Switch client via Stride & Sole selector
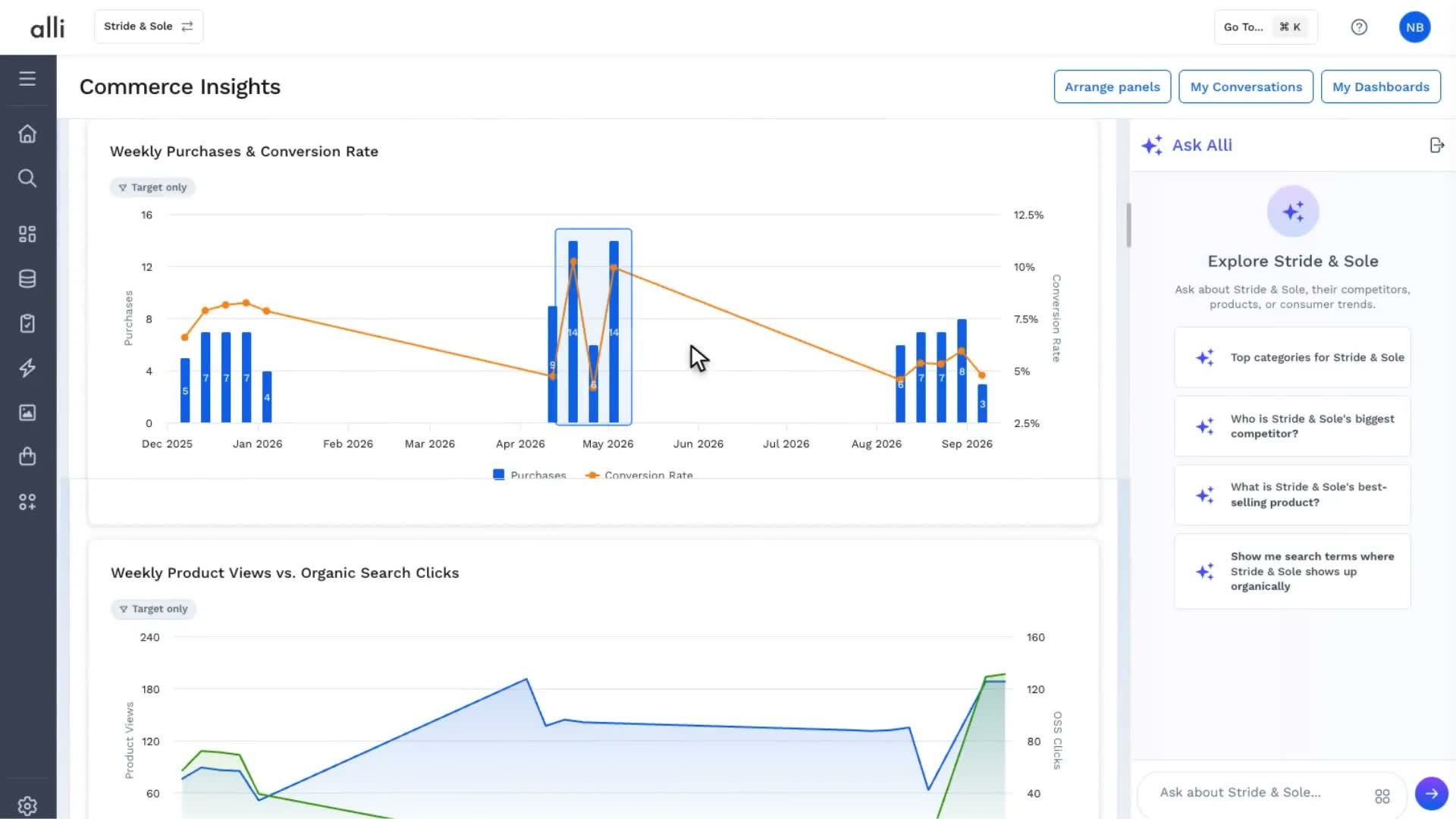The height and width of the screenshot is (819, 1456). 149,27
